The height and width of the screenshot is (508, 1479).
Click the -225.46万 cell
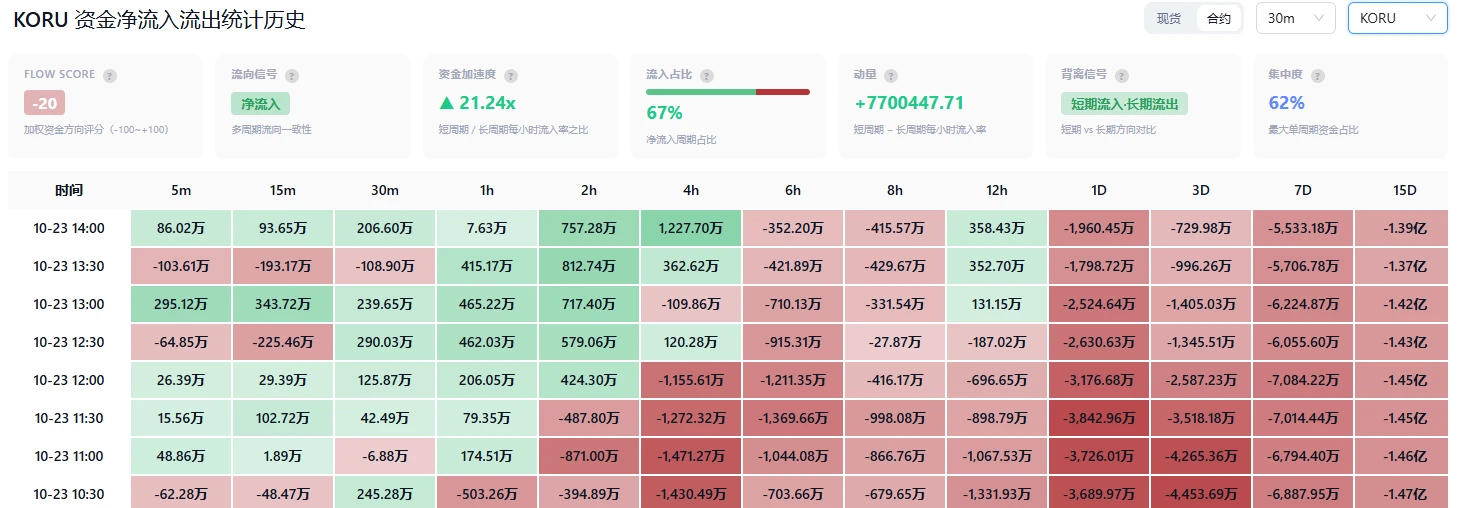(x=283, y=342)
